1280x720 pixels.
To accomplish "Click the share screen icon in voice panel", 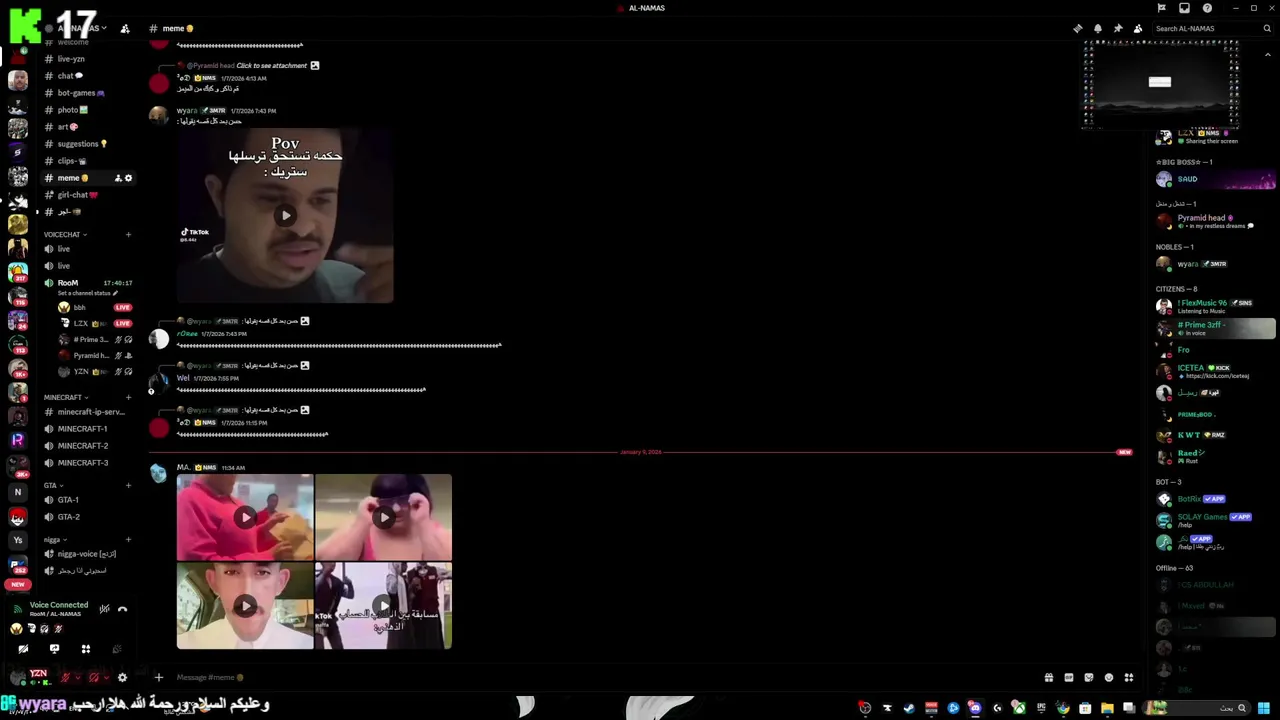I will [x=54, y=649].
